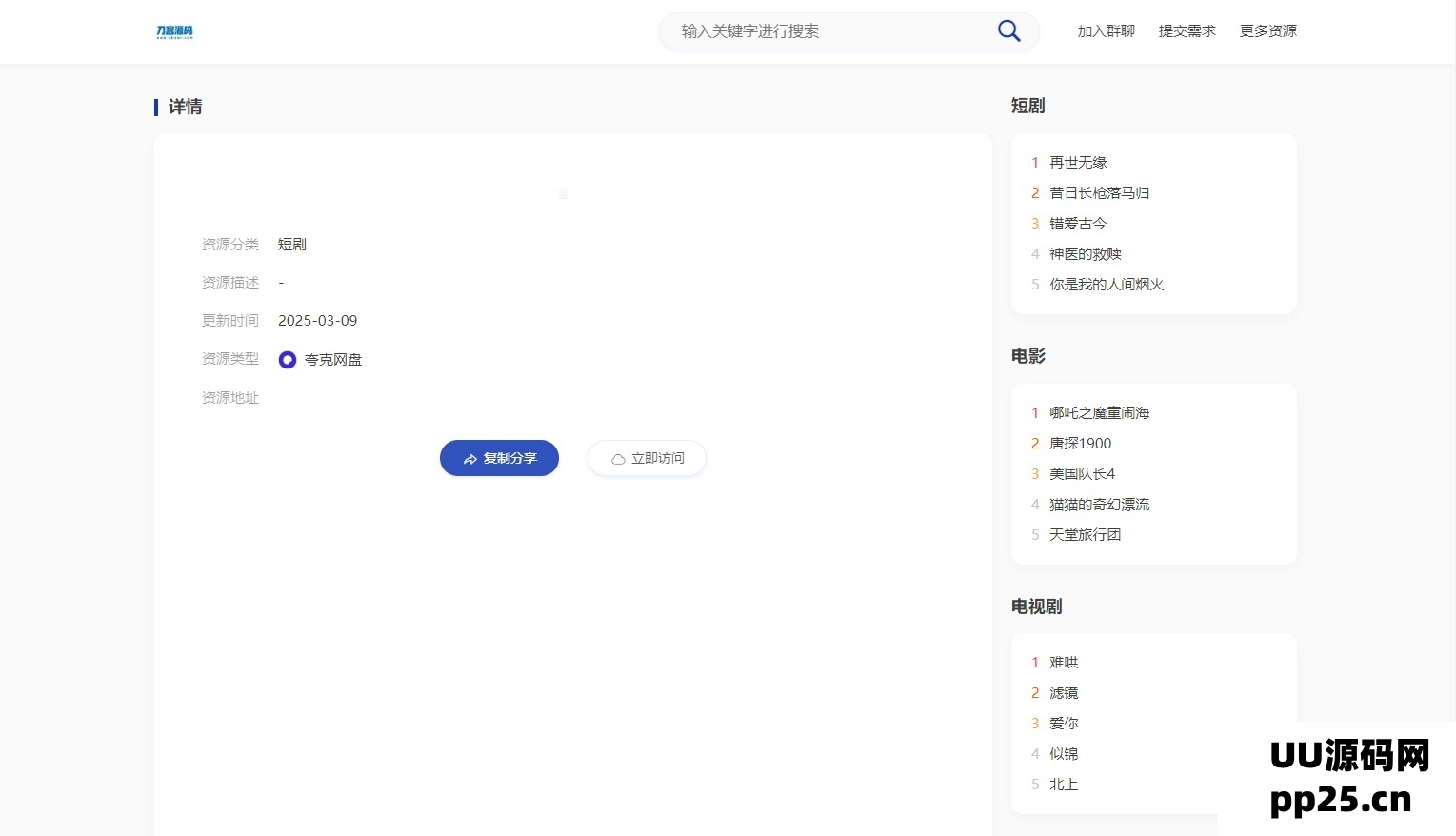Open the 加入群聊 menu link

1106,31
